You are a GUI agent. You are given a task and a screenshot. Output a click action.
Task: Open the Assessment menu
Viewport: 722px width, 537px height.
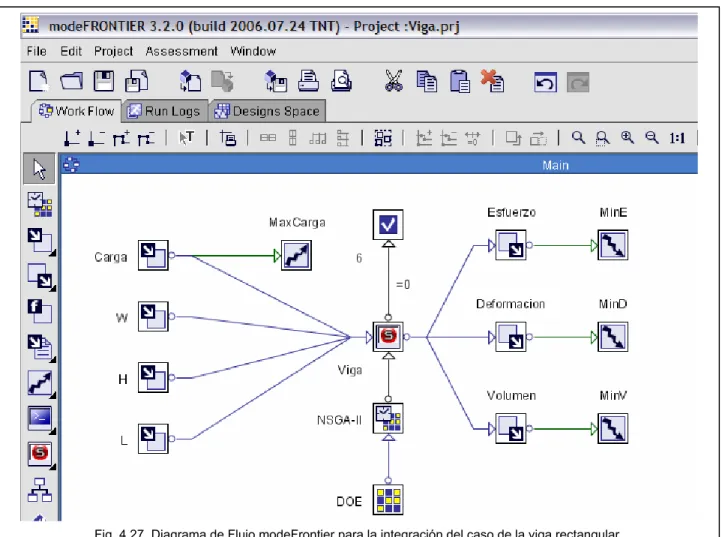[181, 51]
